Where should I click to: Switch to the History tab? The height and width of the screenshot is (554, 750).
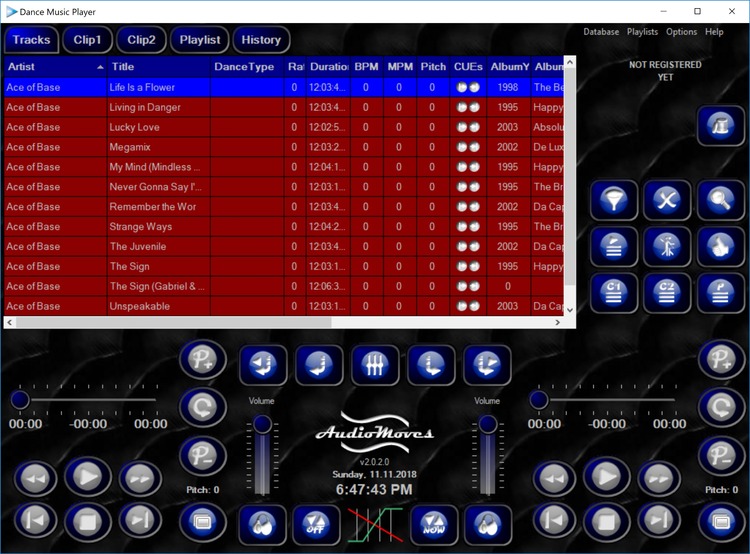261,40
